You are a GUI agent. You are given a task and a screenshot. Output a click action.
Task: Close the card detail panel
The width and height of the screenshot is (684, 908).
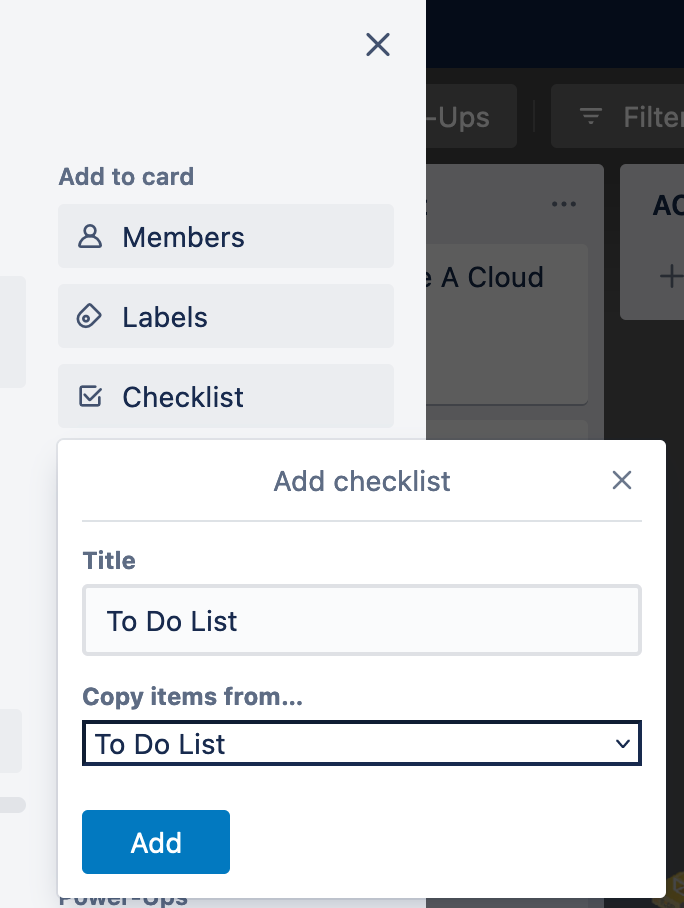pyautogui.click(x=377, y=44)
